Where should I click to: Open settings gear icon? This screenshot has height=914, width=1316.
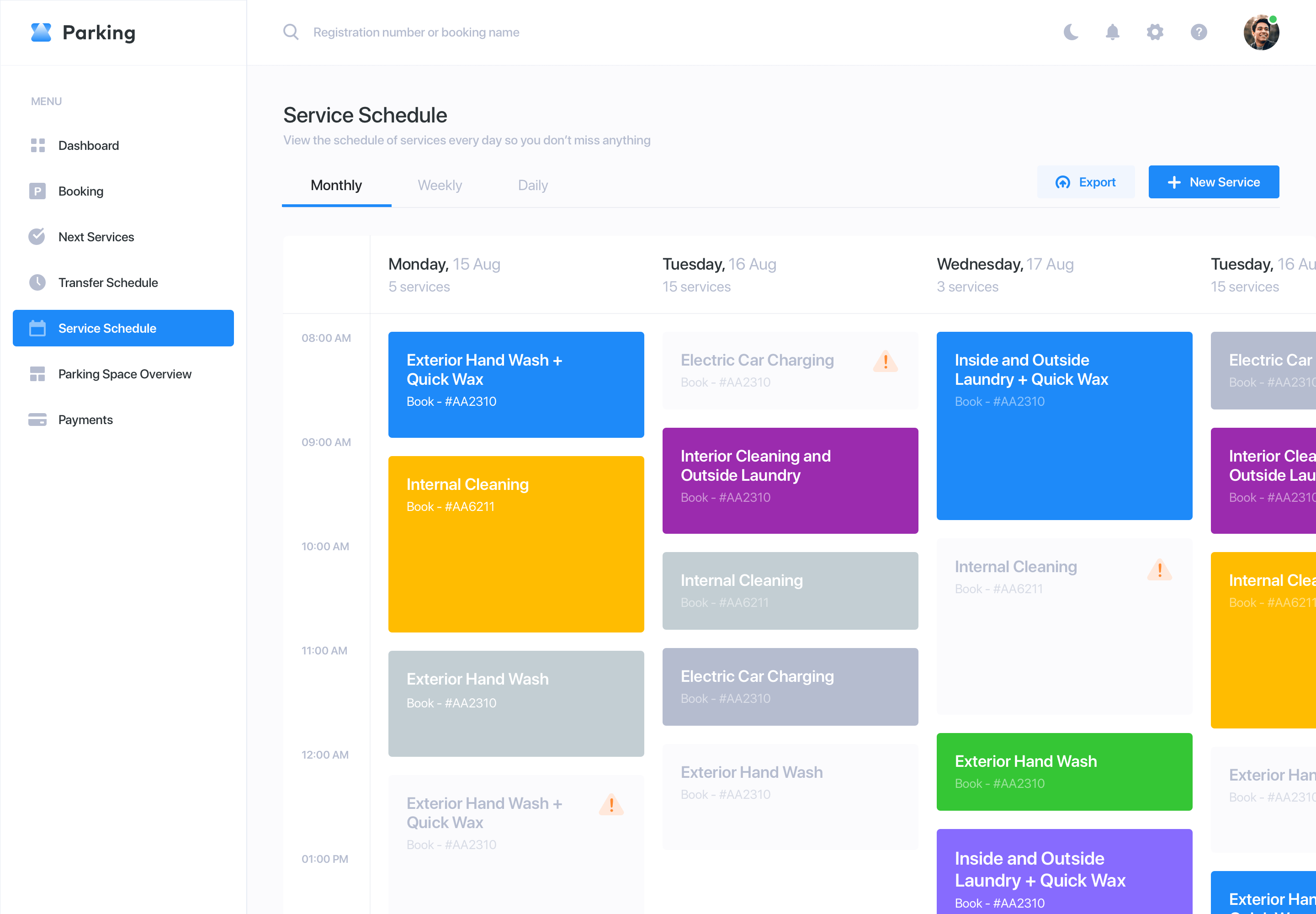pyautogui.click(x=1155, y=32)
